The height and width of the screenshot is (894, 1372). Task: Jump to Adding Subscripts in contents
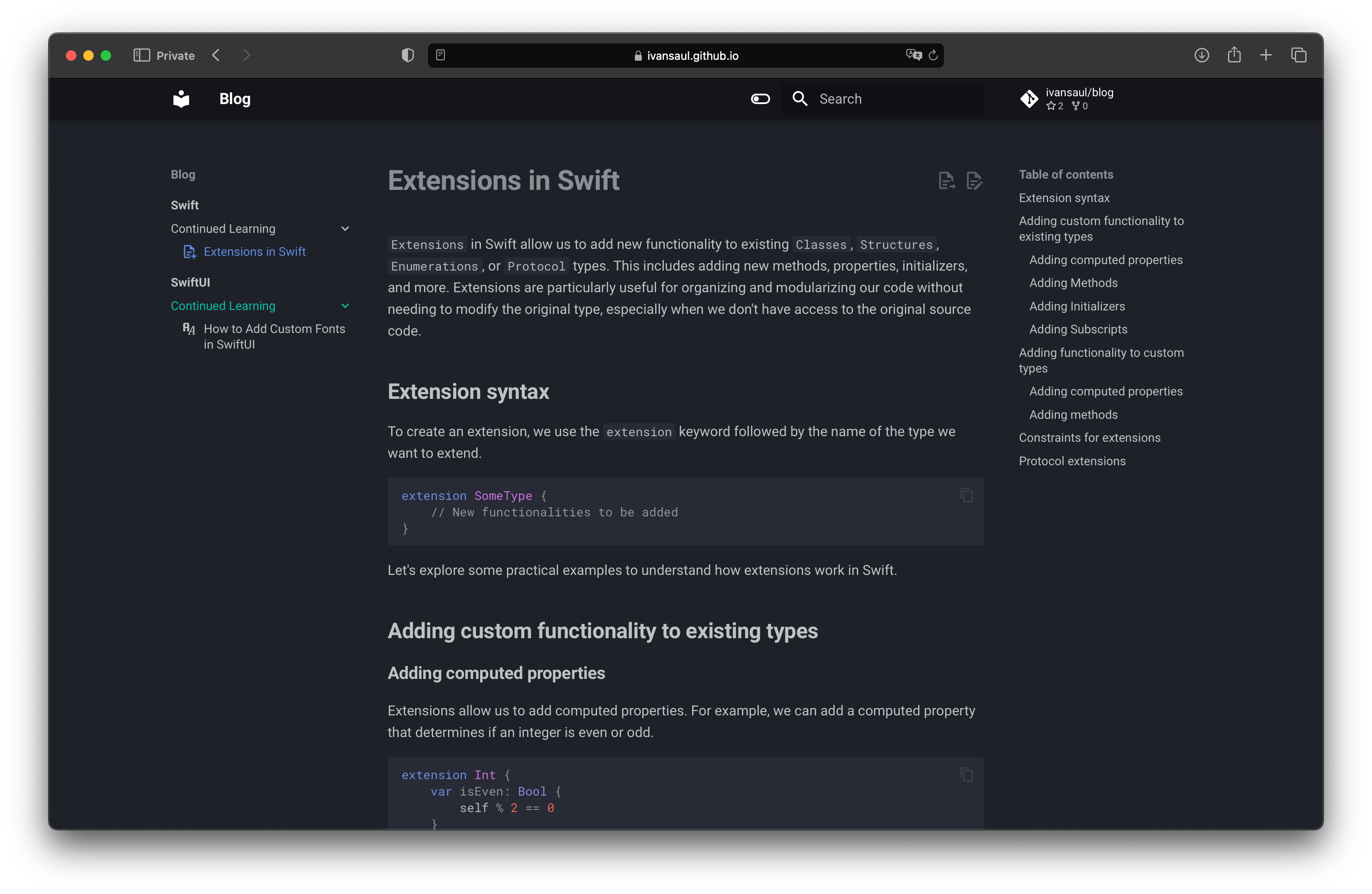[1078, 329]
